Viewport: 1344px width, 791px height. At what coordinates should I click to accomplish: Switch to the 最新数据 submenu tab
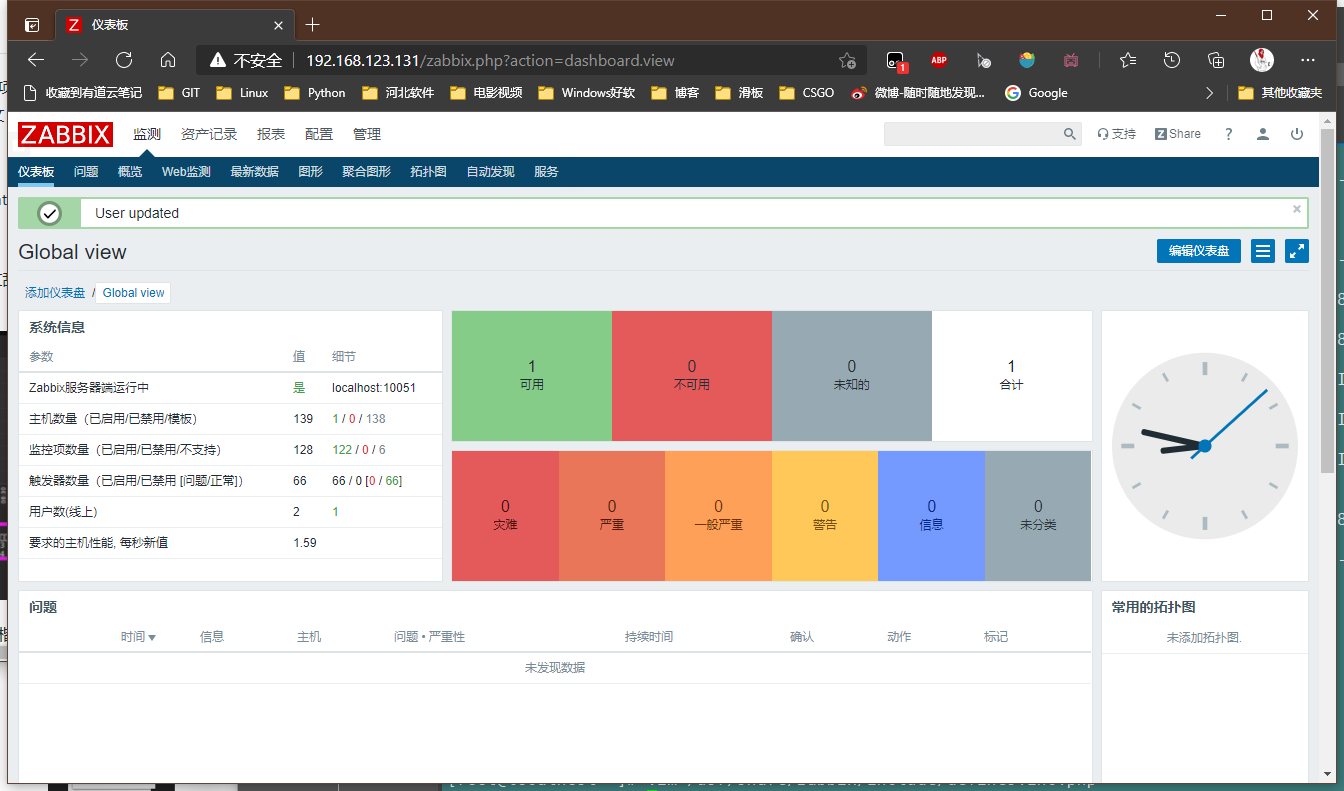254,172
